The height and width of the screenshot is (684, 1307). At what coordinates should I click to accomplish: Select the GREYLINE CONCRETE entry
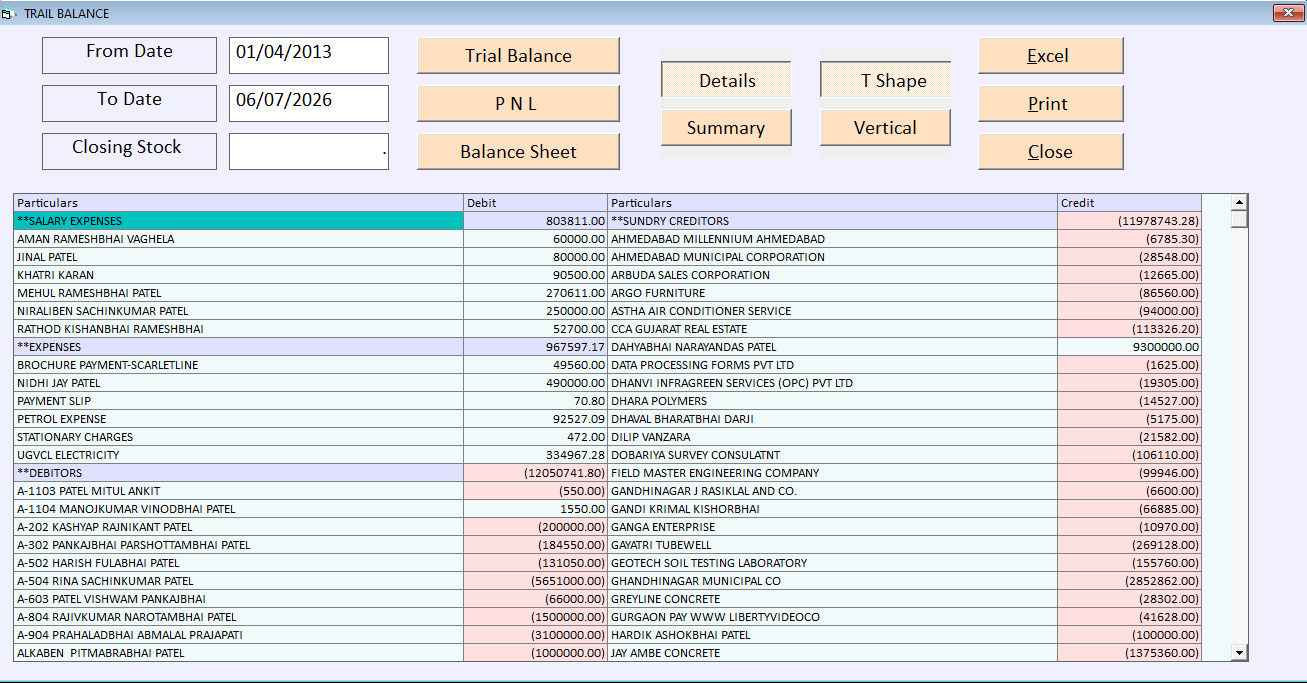coord(833,599)
